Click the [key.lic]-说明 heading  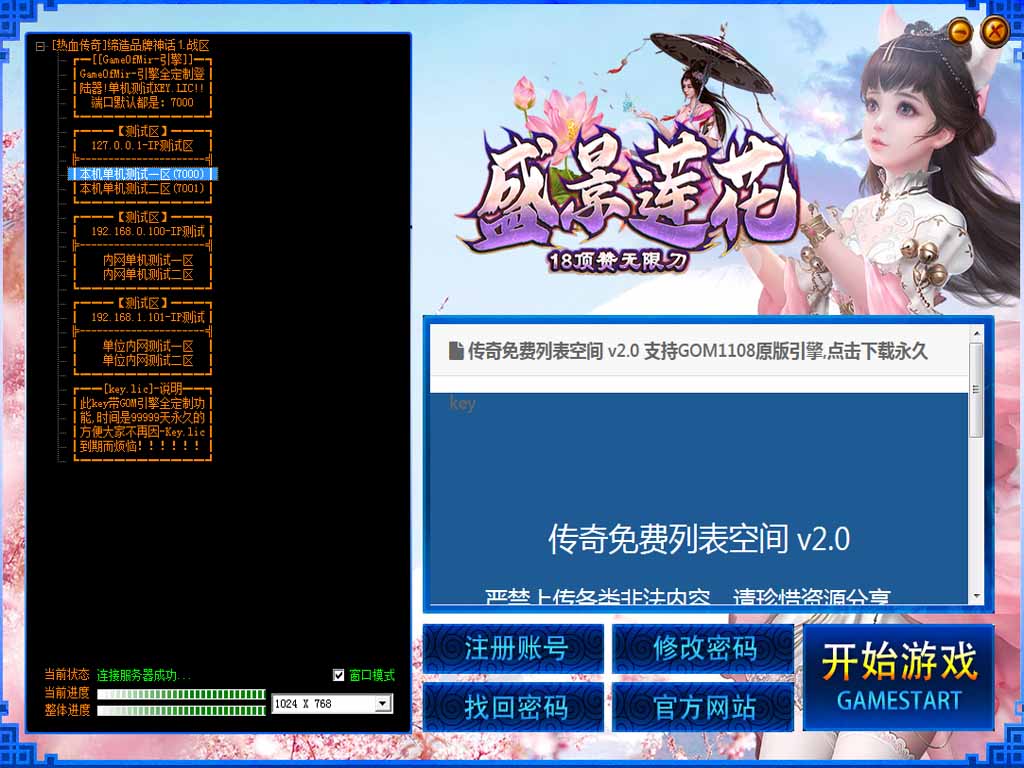point(142,389)
